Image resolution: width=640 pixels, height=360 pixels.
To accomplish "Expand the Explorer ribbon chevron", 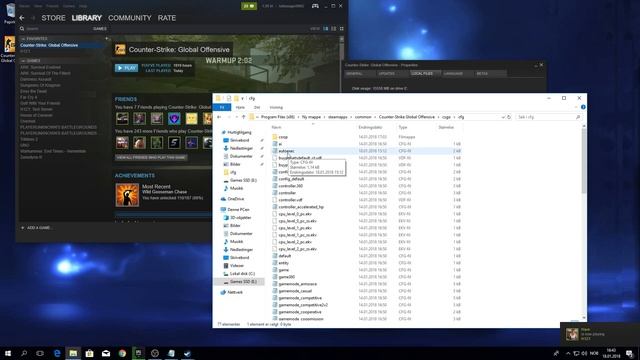I will tap(576, 107).
